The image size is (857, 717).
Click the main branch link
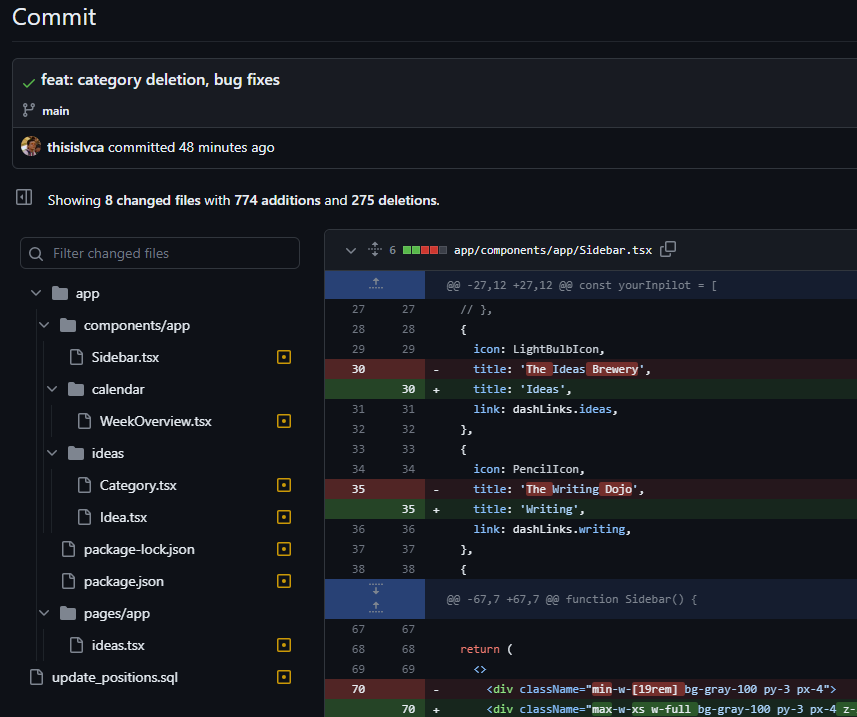tap(56, 111)
